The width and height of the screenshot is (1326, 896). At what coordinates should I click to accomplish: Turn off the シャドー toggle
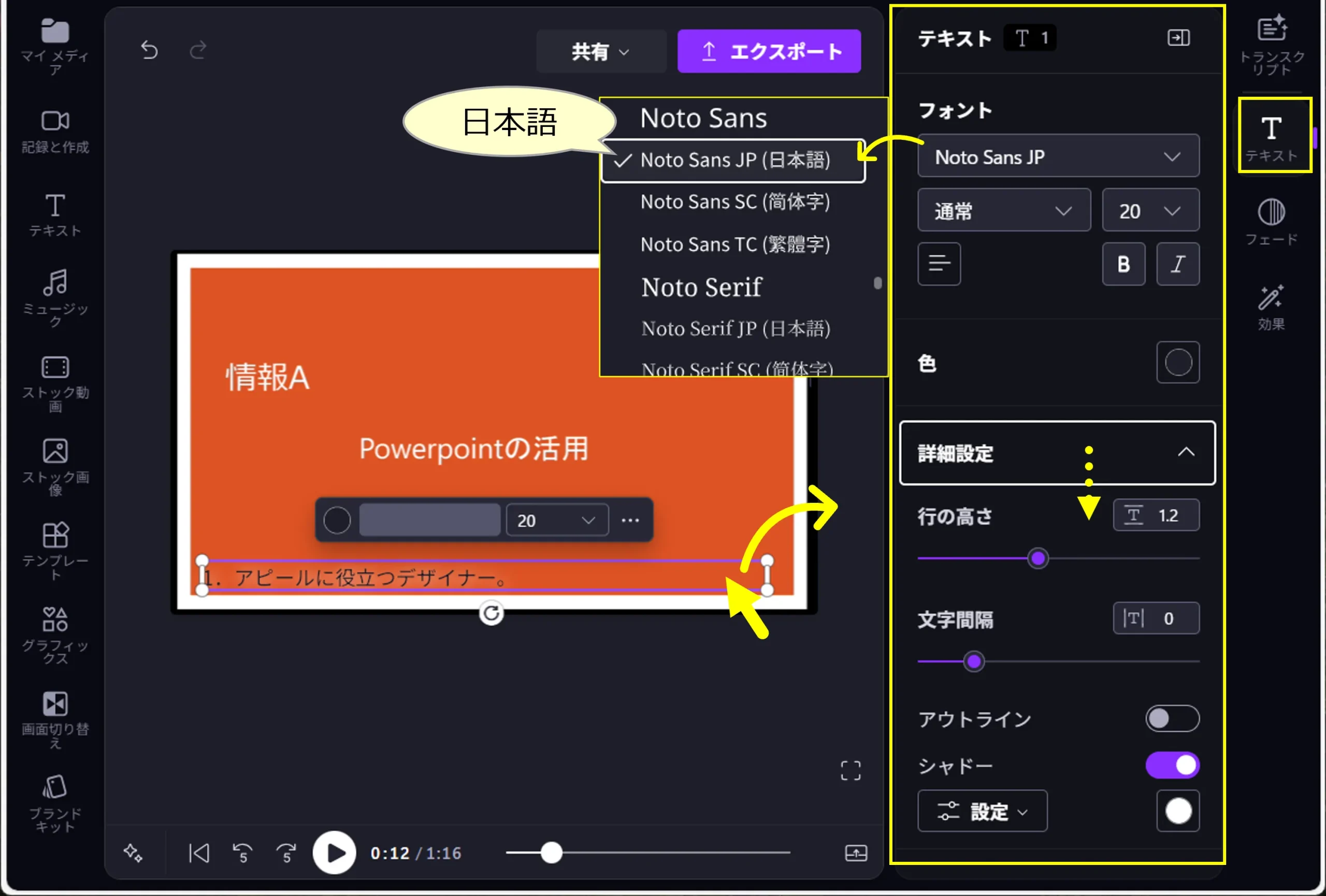(x=1172, y=765)
